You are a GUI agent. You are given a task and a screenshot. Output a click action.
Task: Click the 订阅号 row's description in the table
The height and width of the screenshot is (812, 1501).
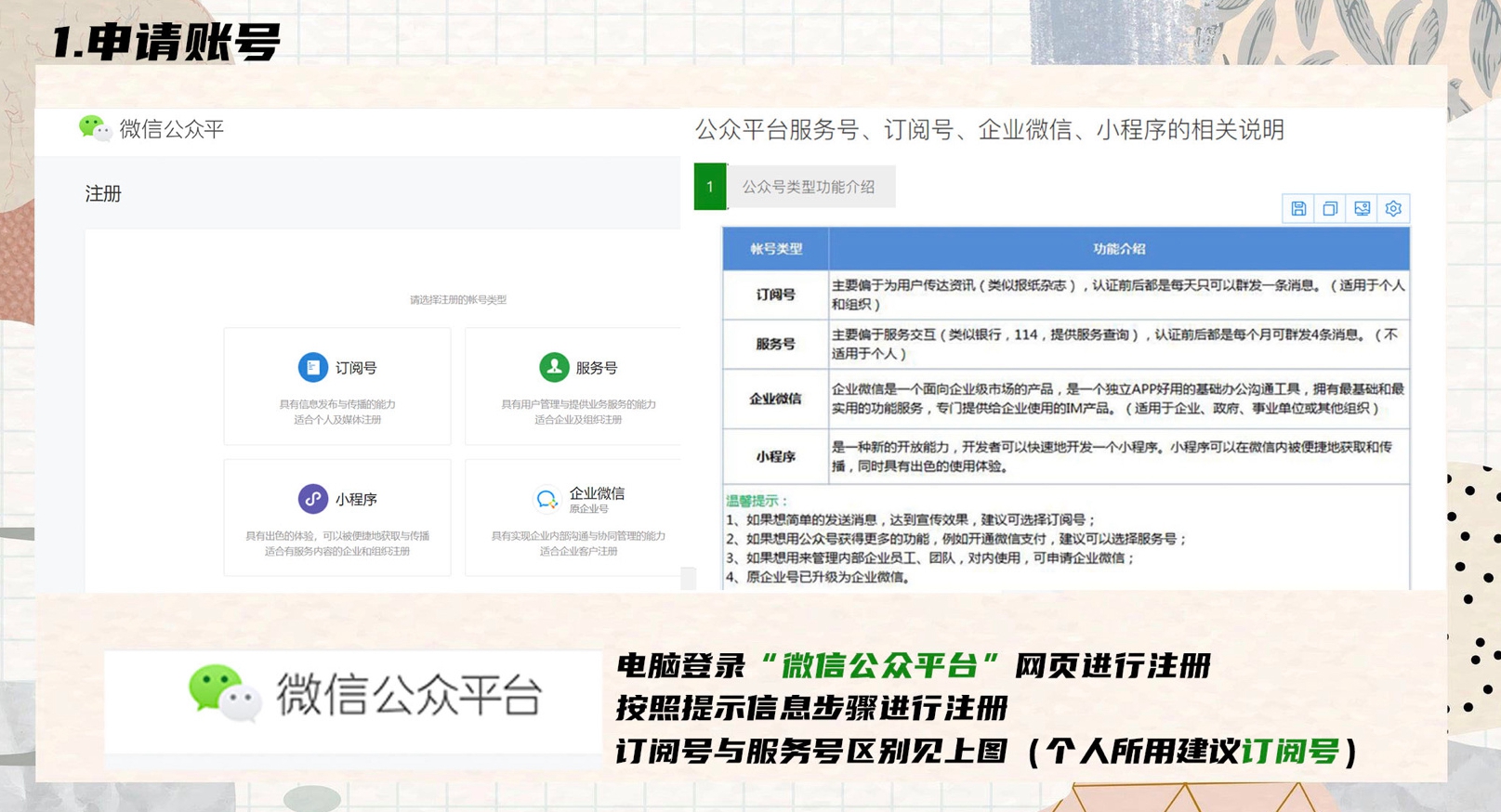click(1119, 295)
